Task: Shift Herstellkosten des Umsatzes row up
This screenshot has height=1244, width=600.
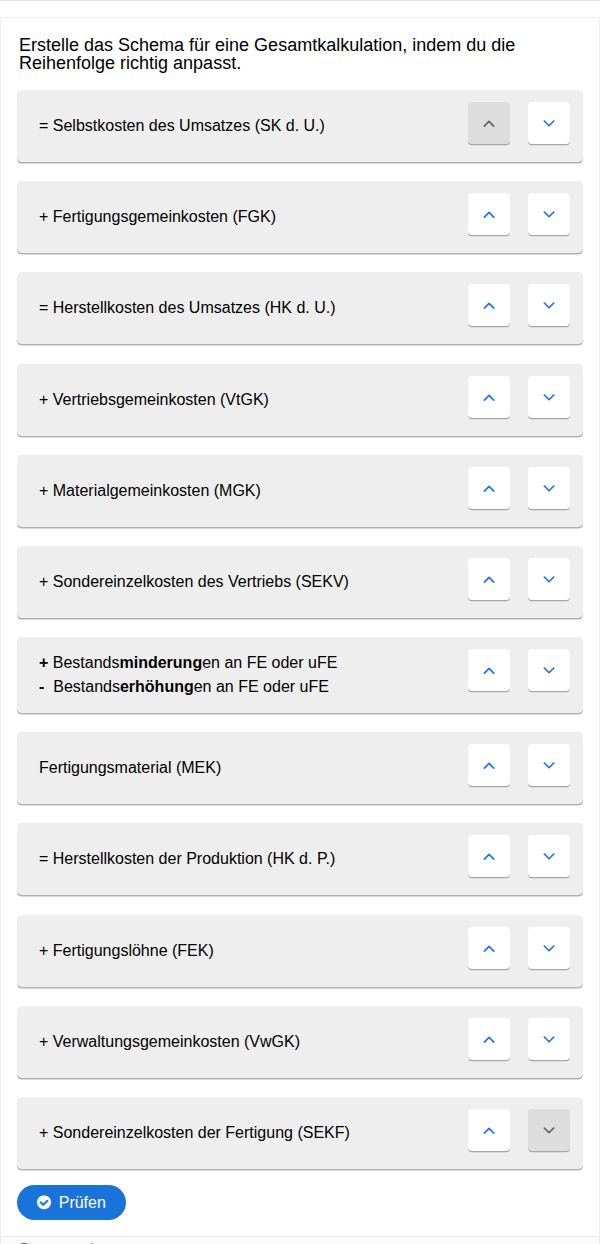Action: [489, 306]
